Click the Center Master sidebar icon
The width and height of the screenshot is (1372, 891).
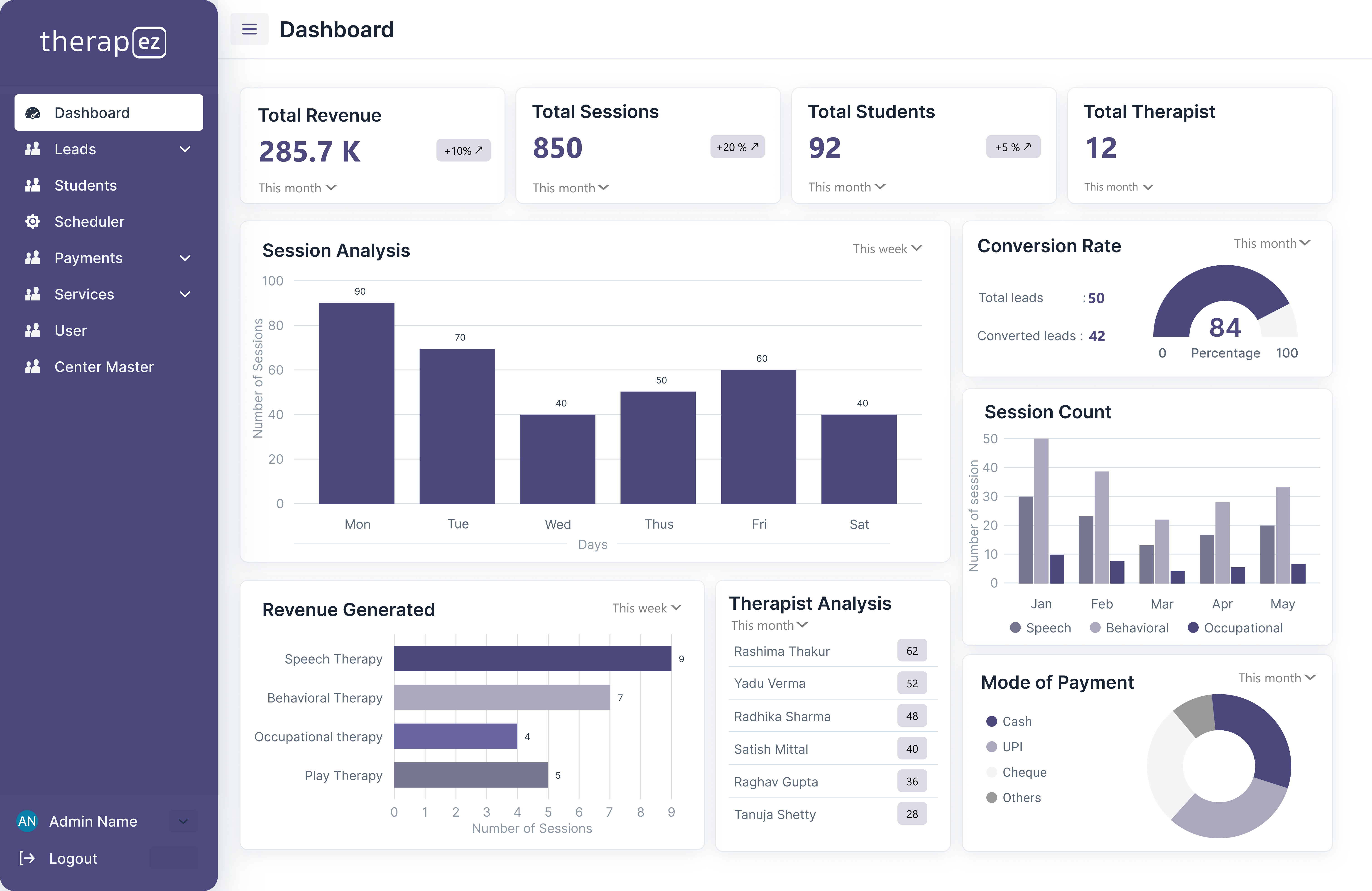tap(33, 367)
